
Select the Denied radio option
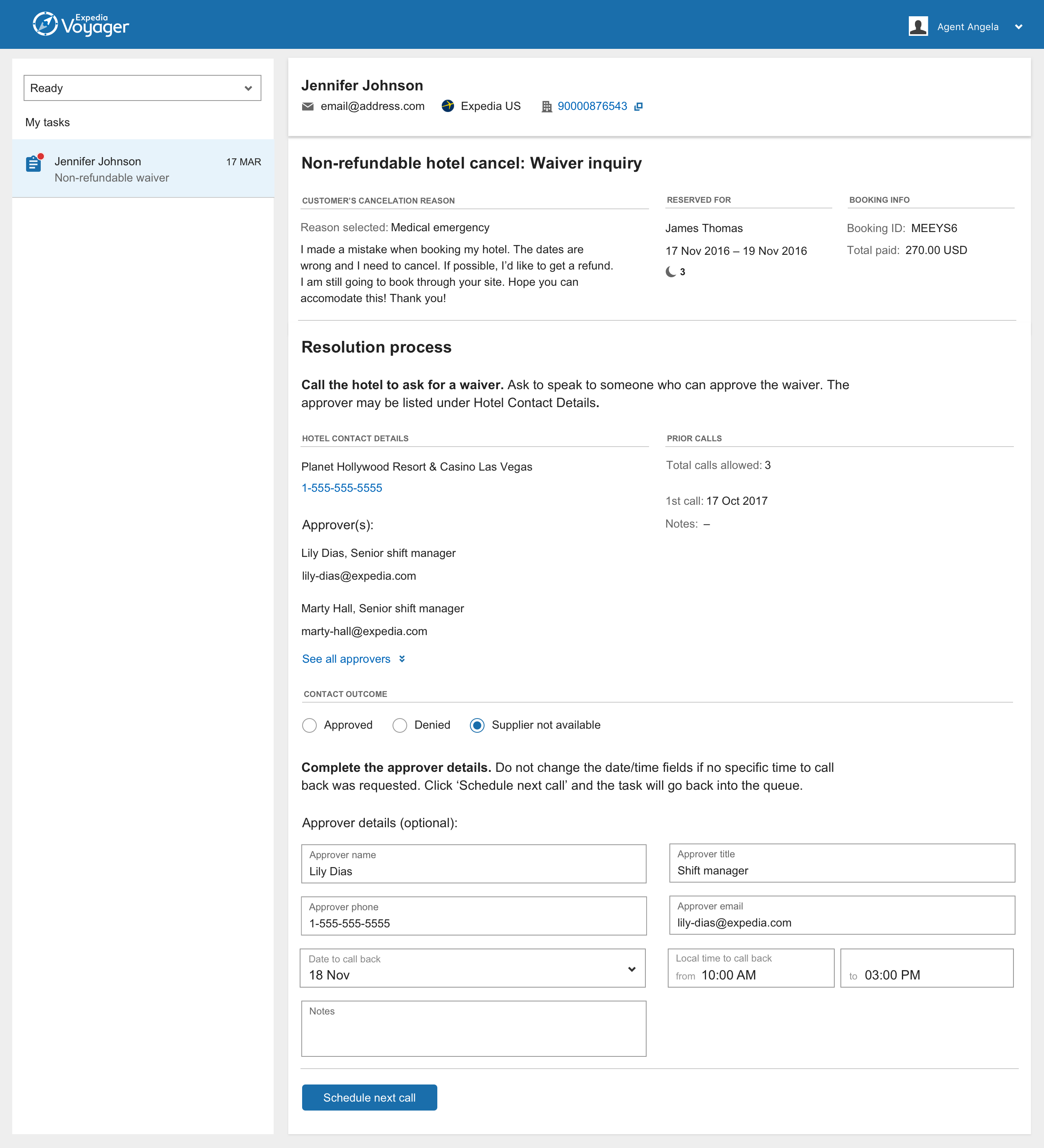(x=400, y=725)
